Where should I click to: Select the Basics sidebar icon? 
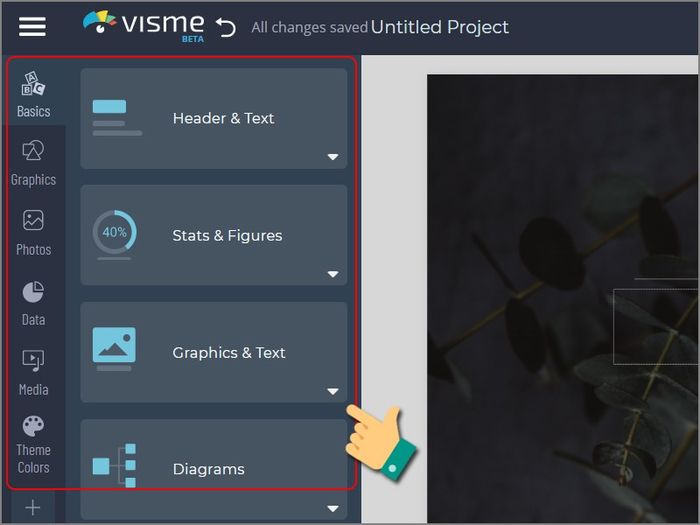(33, 94)
